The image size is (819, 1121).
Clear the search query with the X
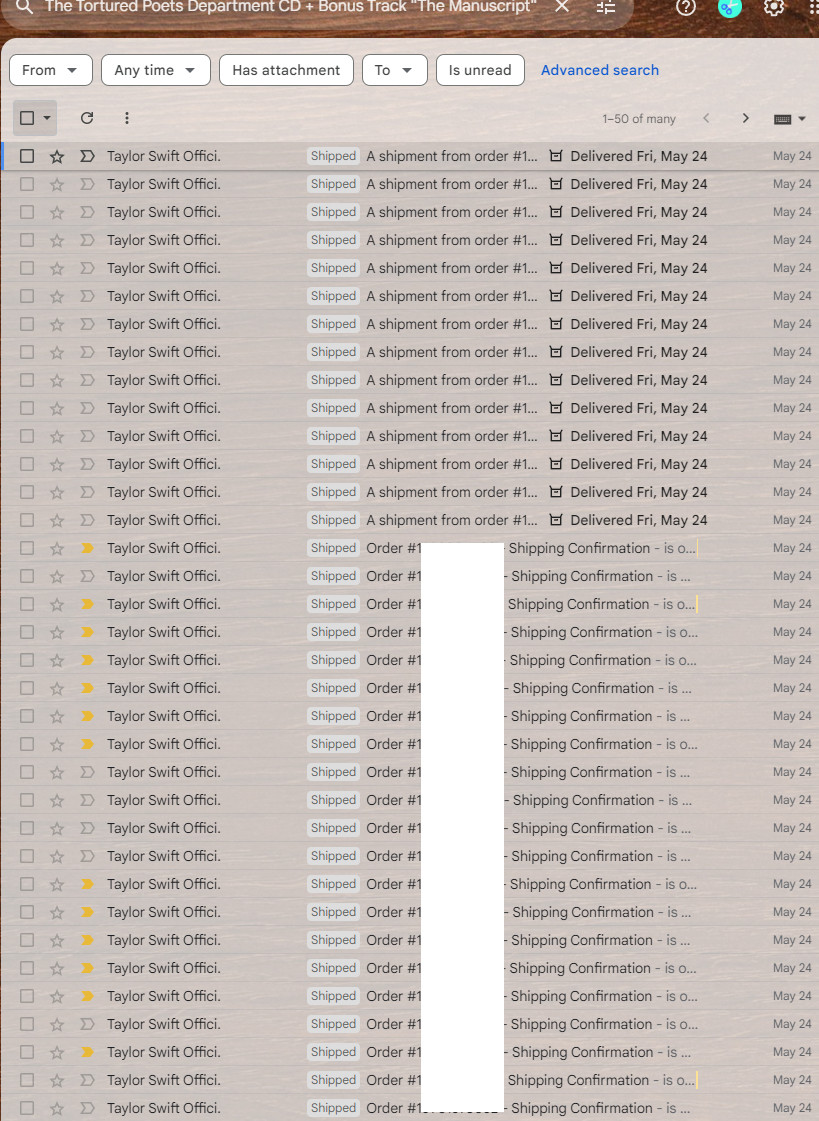pos(562,6)
